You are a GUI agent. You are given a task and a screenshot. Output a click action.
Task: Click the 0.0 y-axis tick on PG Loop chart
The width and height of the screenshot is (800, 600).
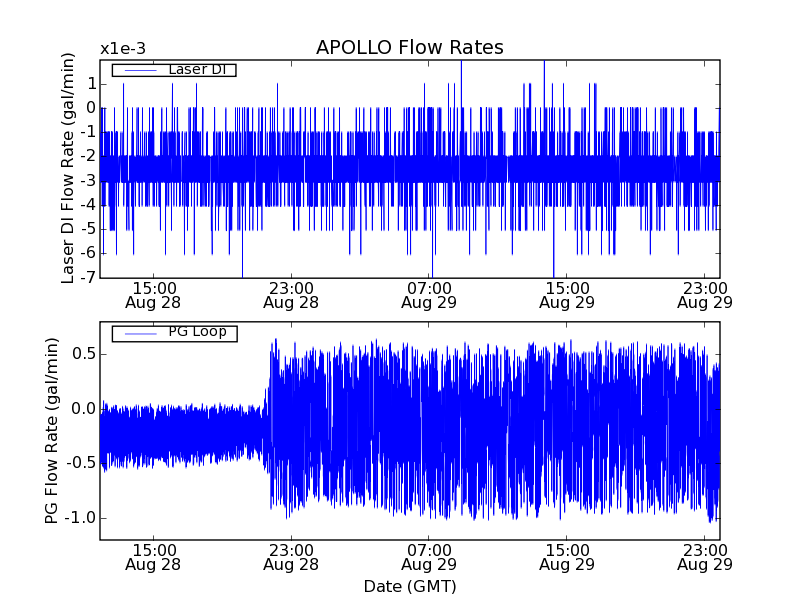click(x=81, y=409)
